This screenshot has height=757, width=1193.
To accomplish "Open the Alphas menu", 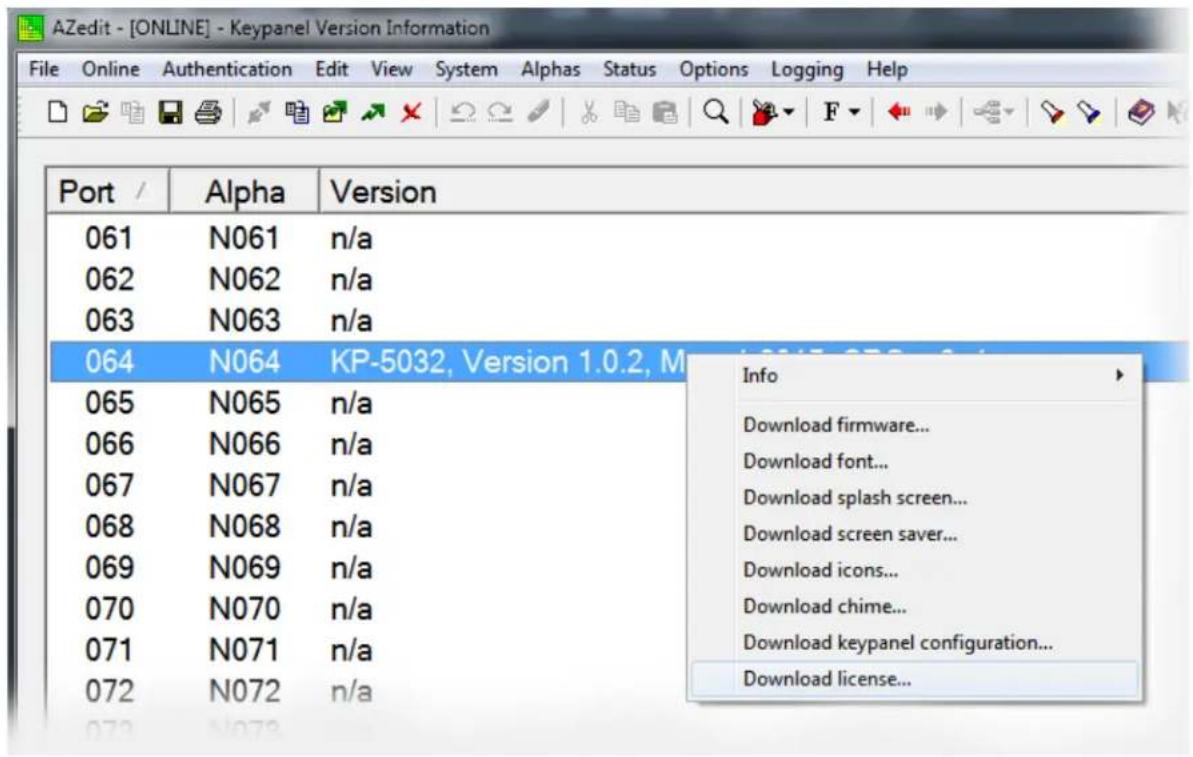I will (x=550, y=69).
